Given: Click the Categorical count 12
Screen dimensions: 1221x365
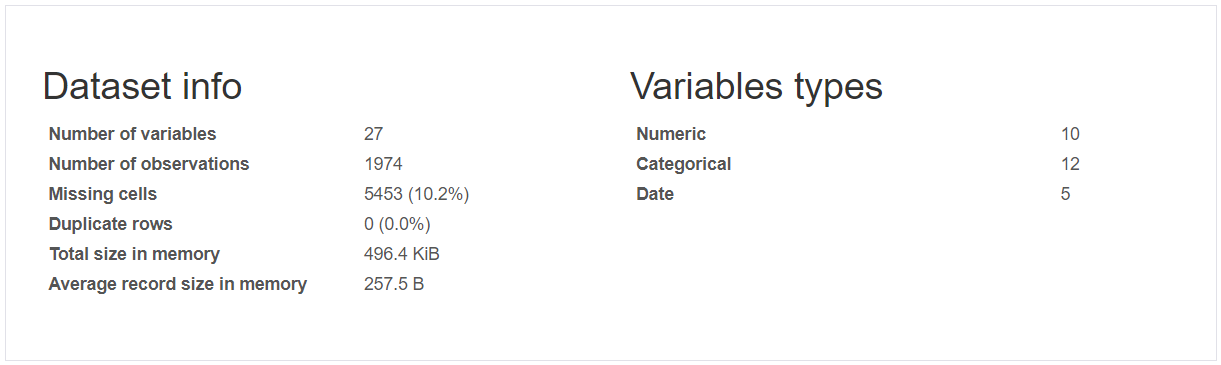Looking at the screenshot, I should coord(1070,164).
